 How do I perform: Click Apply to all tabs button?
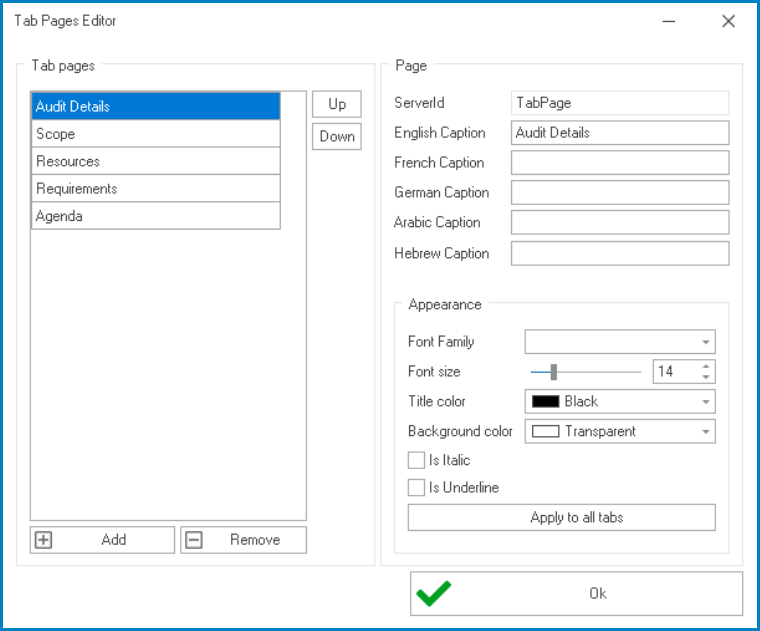coord(561,518)
